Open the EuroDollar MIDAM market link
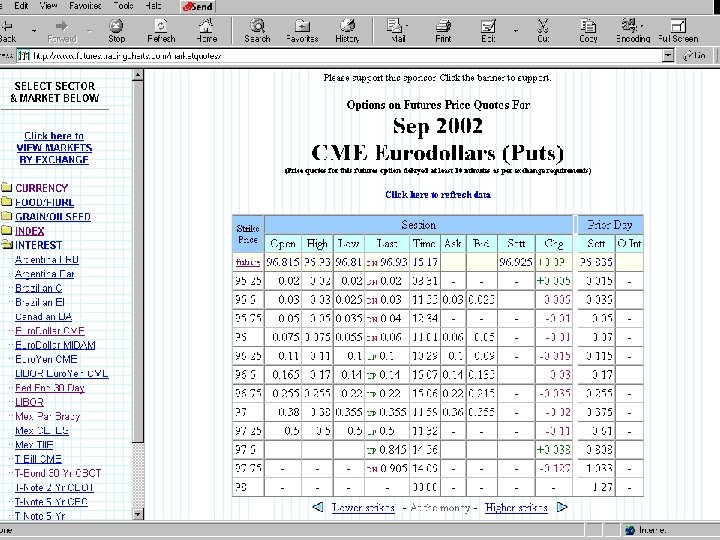Image resolution: width=720 pixels, height=540 pixels. pyautogui.click(x=55, y=345)
